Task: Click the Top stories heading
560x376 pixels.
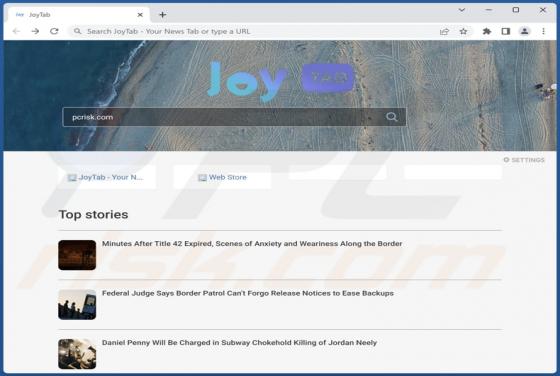Action: (x=94, y=215)
